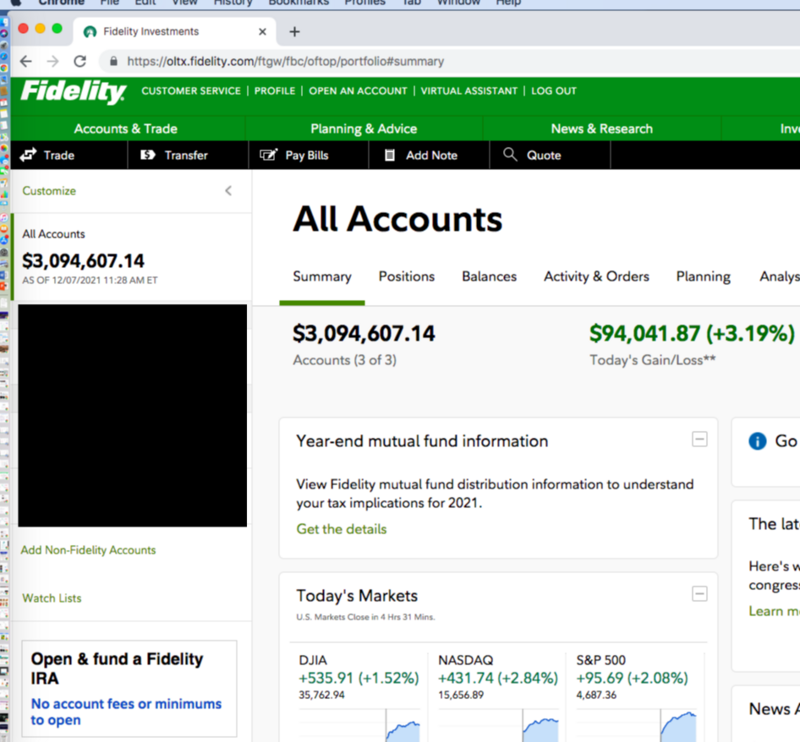This screenshot has height=742, width=800.
Task: Open the Planning & Advice menu
Action: 364,129
